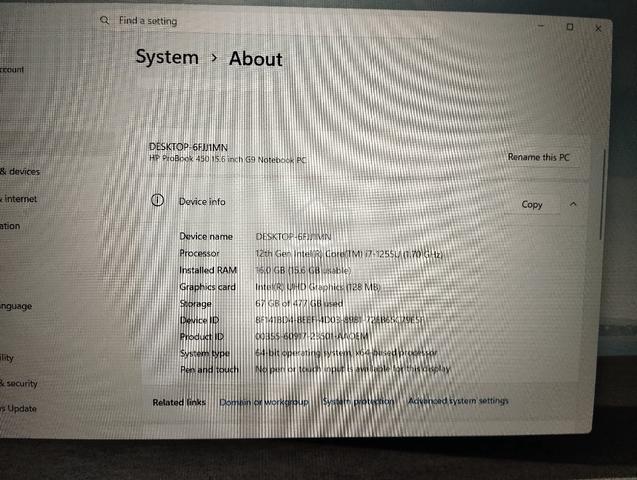Open the Windows Update sidebar item

pyautogui.click(x=18, y=409)
